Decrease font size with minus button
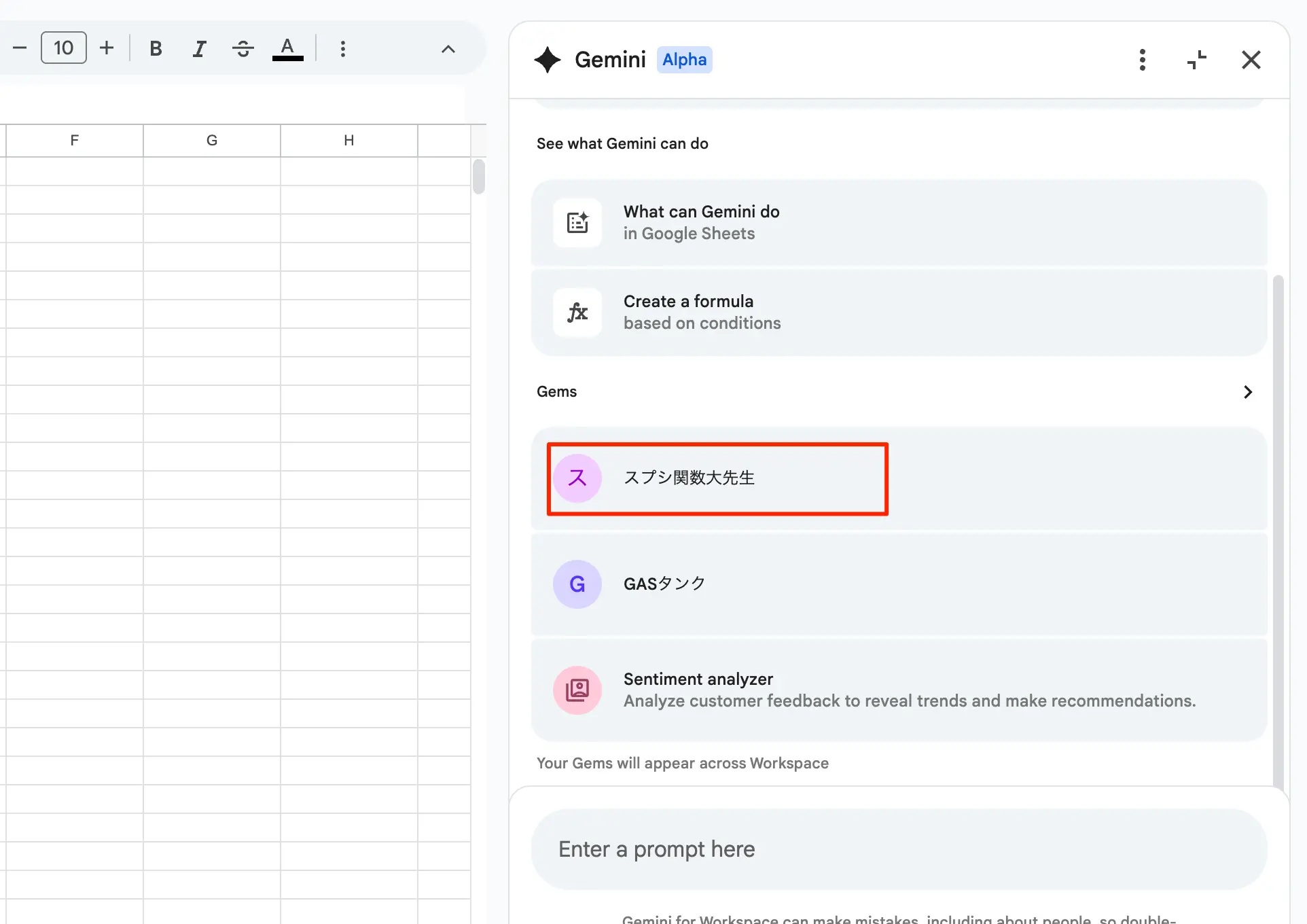The width and height of the screenshot is (1307, 924). pyautogui.click(x=20, y=48)
